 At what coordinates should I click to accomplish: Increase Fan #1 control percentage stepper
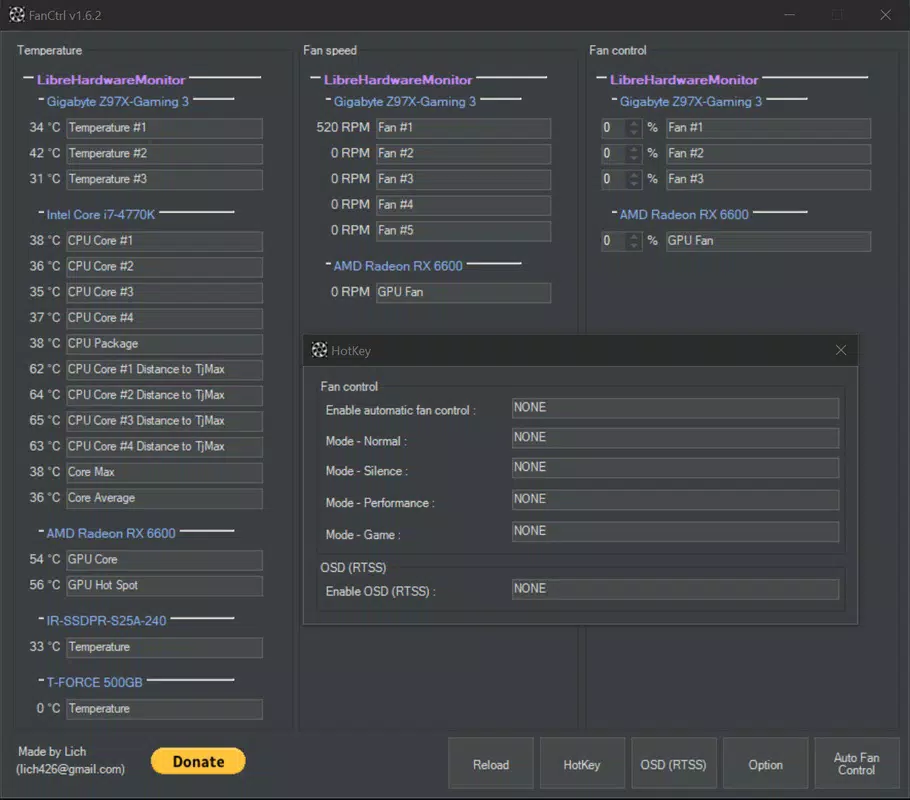634,123
